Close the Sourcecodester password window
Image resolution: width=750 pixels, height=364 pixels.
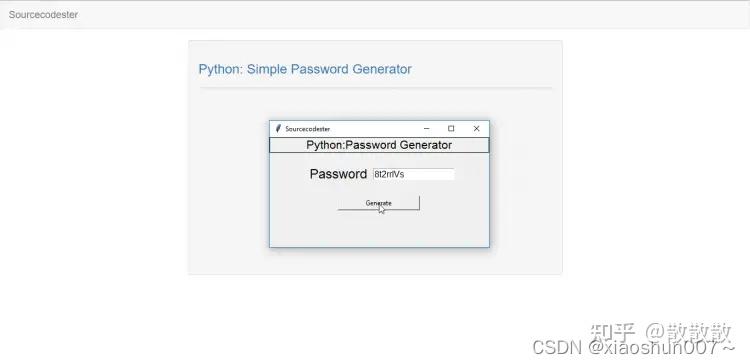pyautogui.click(x=476, y=129)
